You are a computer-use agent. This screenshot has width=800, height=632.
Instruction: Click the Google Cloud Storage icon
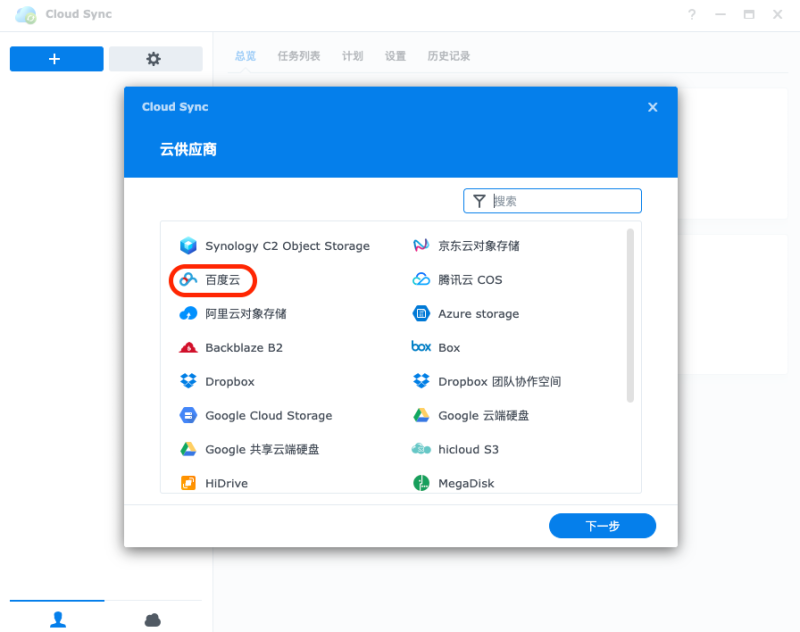188,415
